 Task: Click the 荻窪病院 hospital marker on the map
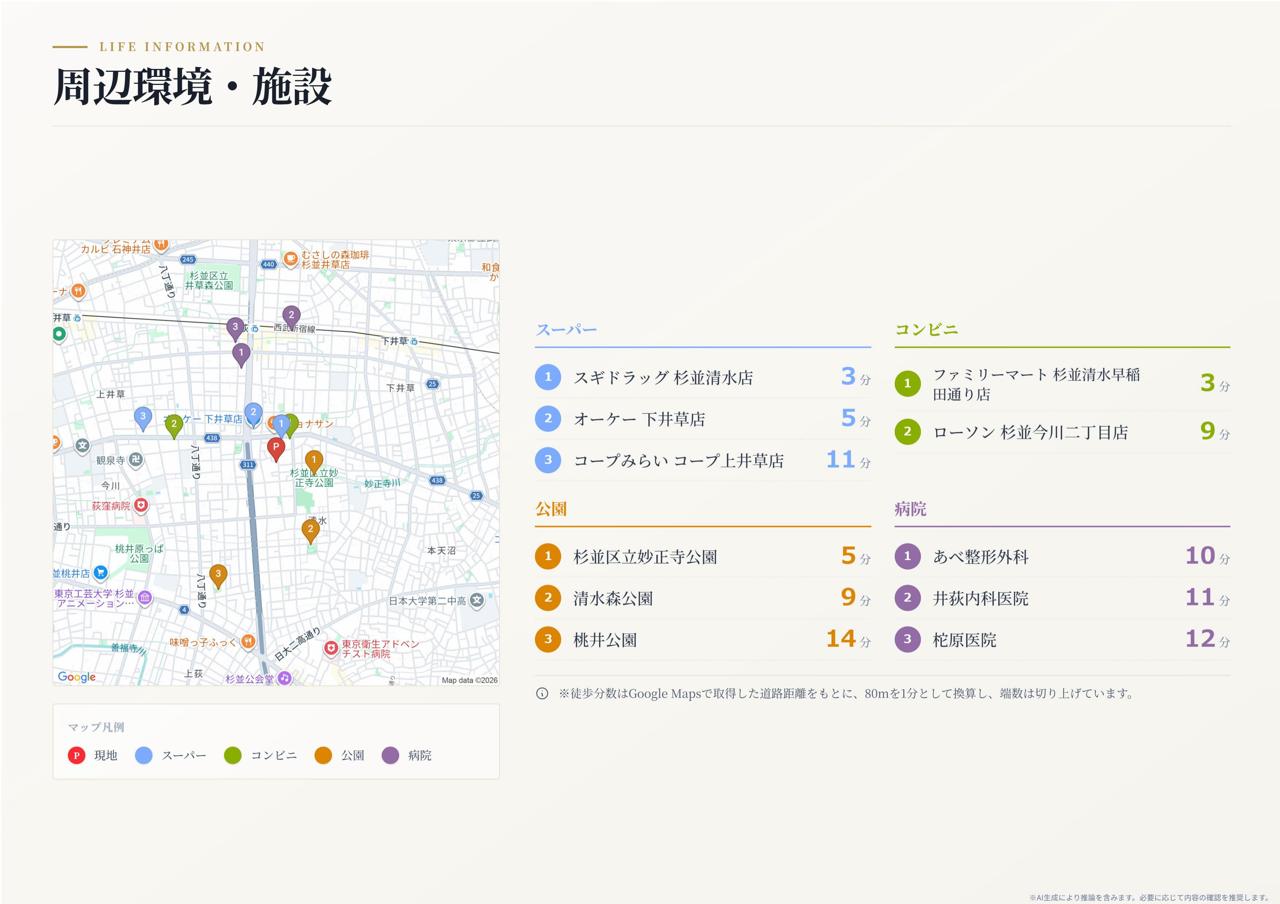(x=141, y=506)
